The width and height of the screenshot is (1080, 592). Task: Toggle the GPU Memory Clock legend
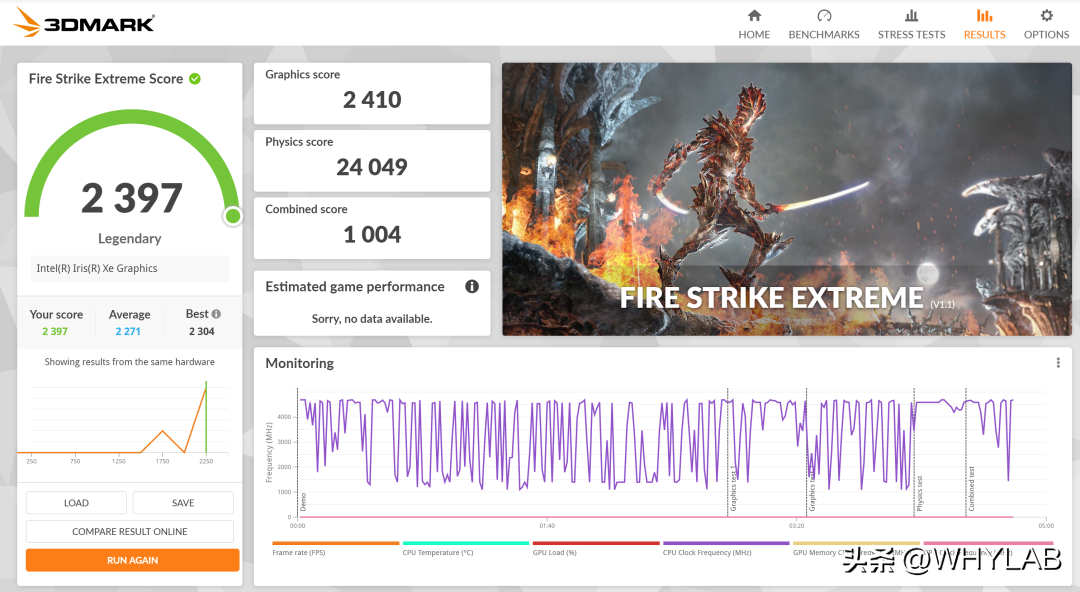coord(856,549)
